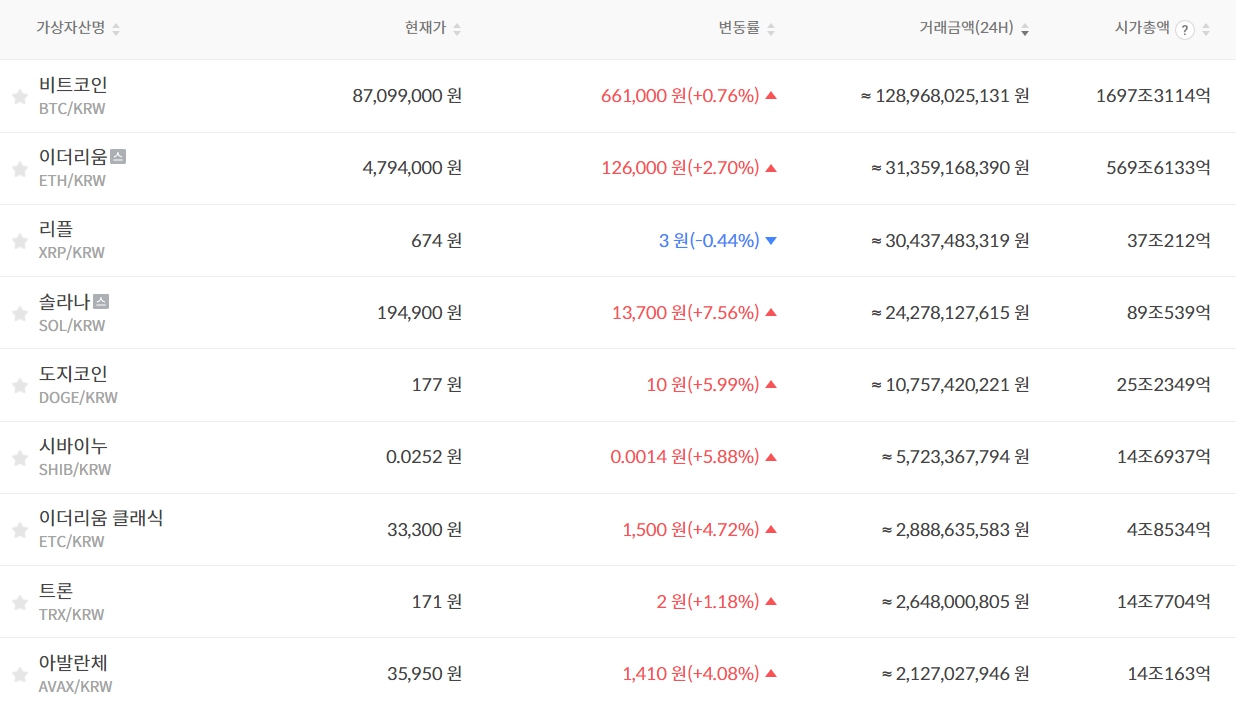
Task: Favorite Tron TRX/KRW with star
Action: [x=19, y=603]
